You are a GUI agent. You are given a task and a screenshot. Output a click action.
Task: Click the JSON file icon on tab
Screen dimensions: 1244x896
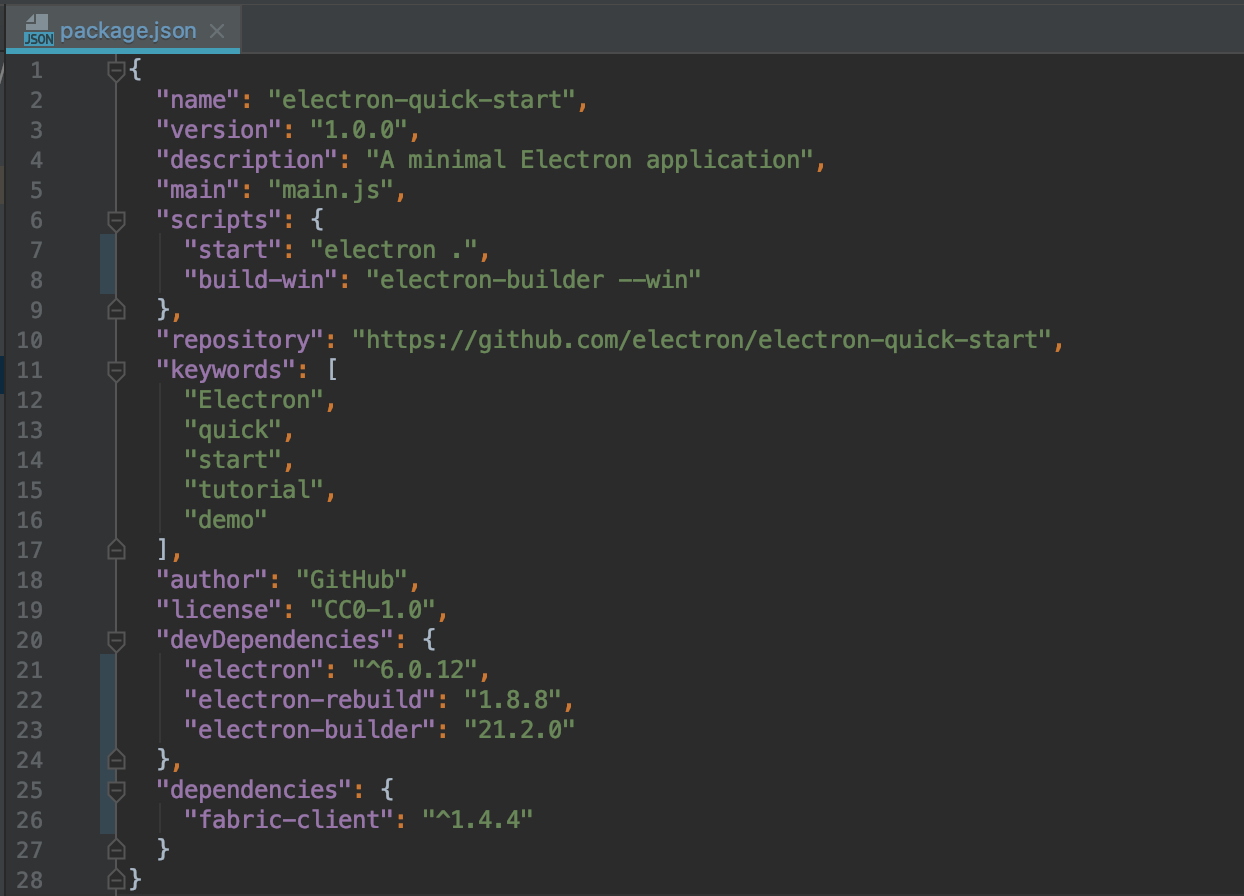click(38, 31)
